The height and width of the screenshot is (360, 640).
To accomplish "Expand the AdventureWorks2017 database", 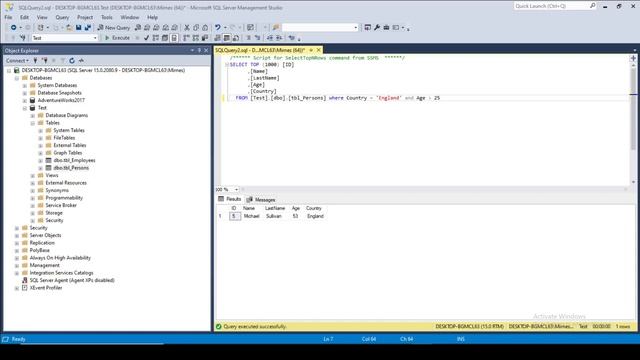I will click(24, 100).
